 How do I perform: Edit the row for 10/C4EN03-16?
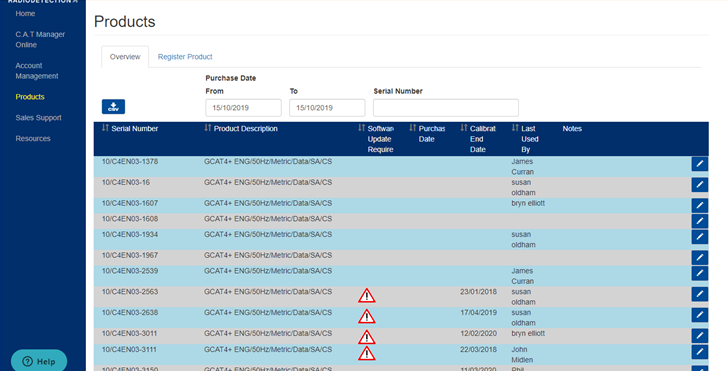[x=699, y=185]
